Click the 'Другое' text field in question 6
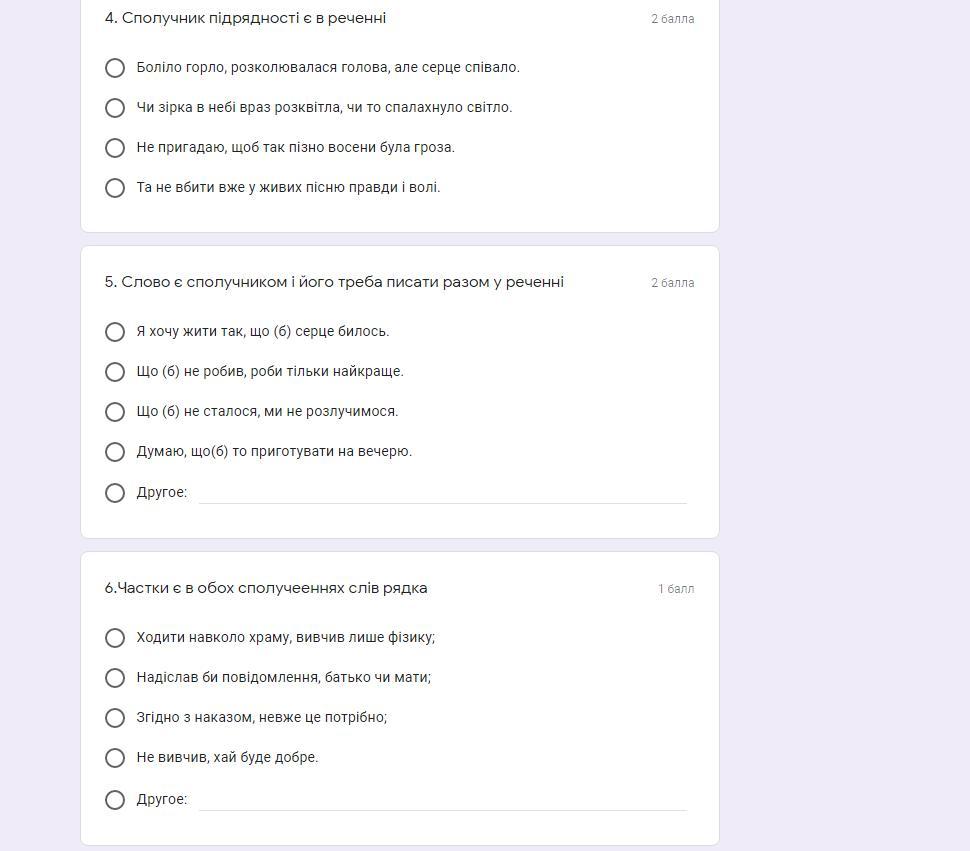The image size is (970, 851). click(442, 800)
